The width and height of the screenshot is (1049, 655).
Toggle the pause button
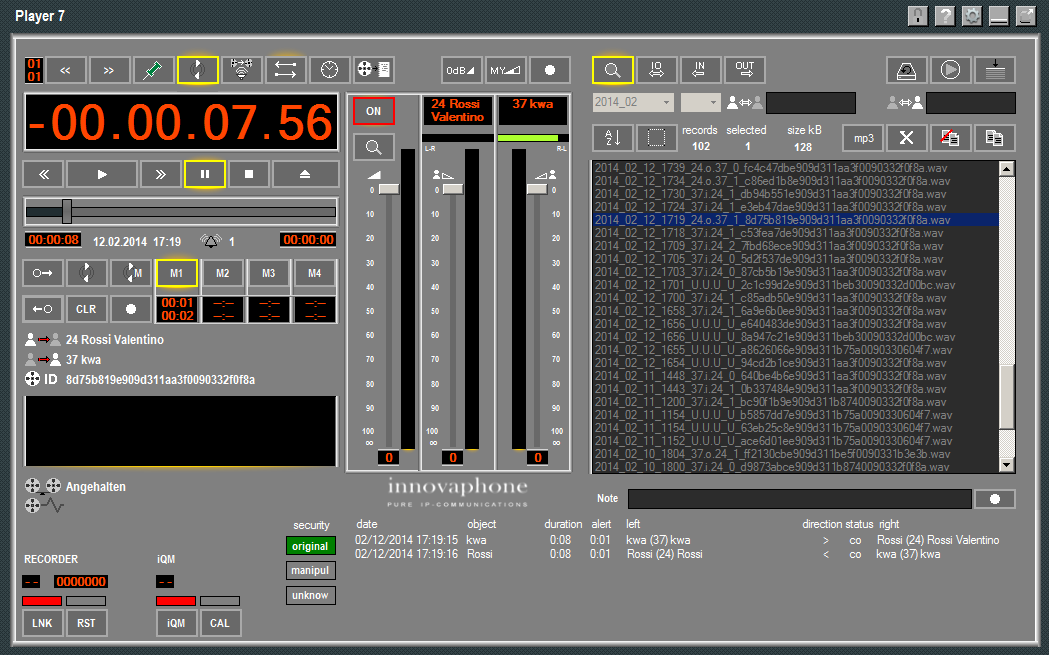click(x=205, y=174)
